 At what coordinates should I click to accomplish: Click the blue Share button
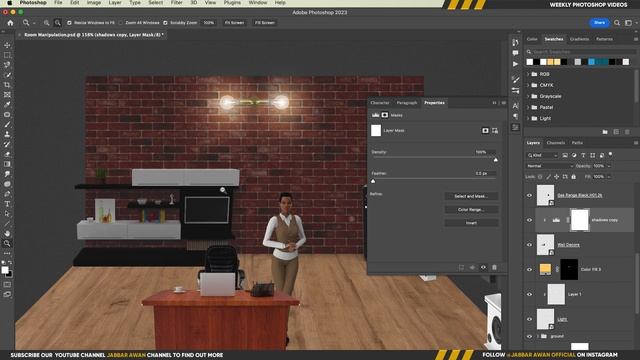coord(599,23)
